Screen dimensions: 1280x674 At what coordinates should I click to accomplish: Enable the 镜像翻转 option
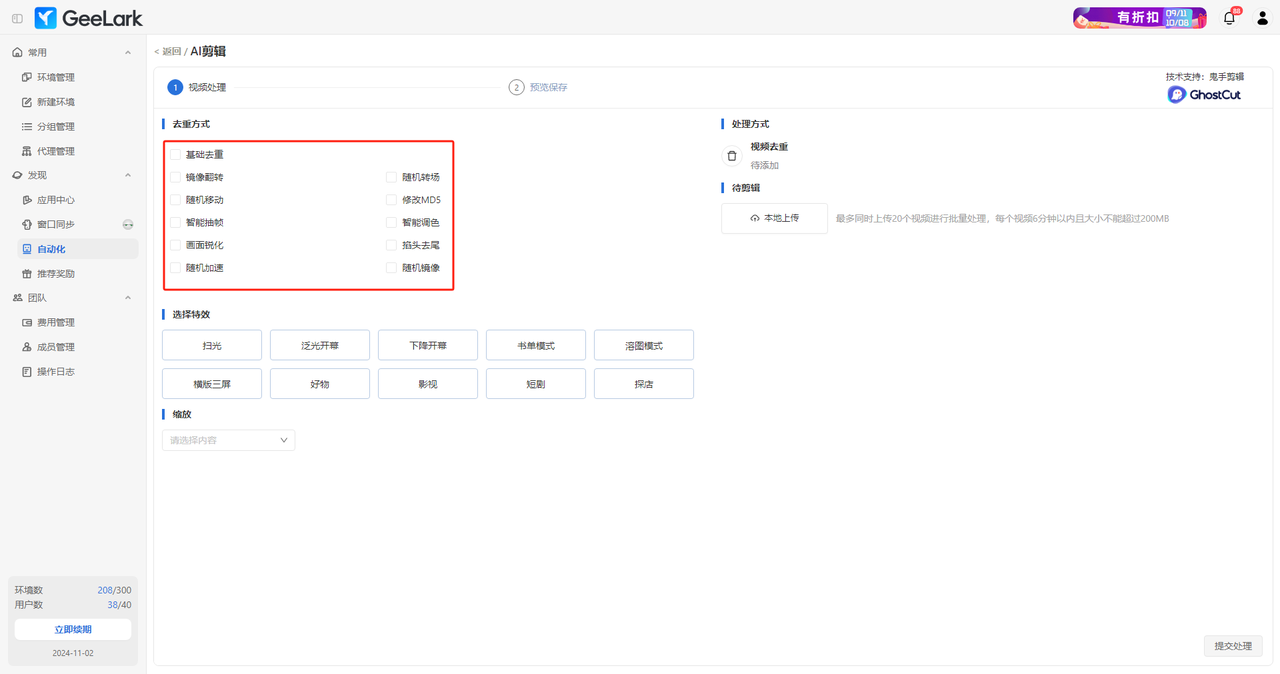click(x=176, y=177)
